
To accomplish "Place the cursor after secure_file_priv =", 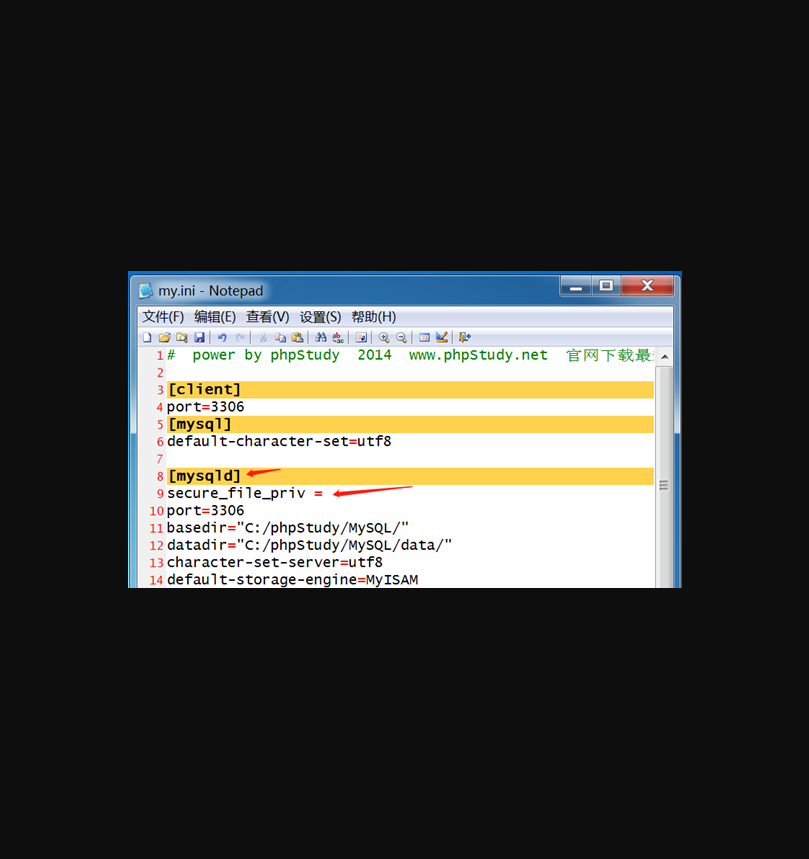I will (324, 494).
